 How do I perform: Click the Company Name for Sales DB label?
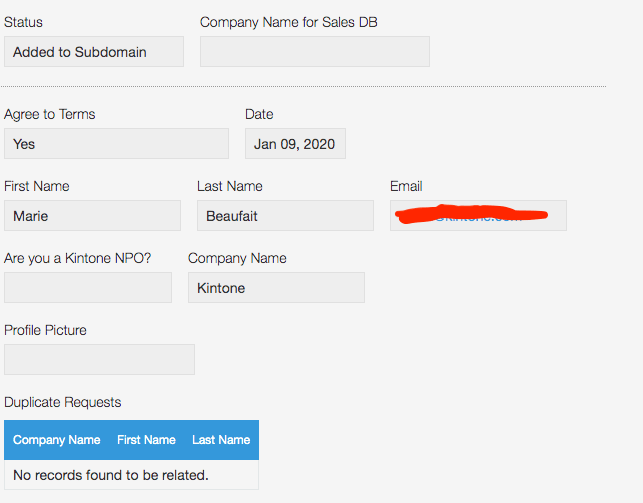click(289, 22)
